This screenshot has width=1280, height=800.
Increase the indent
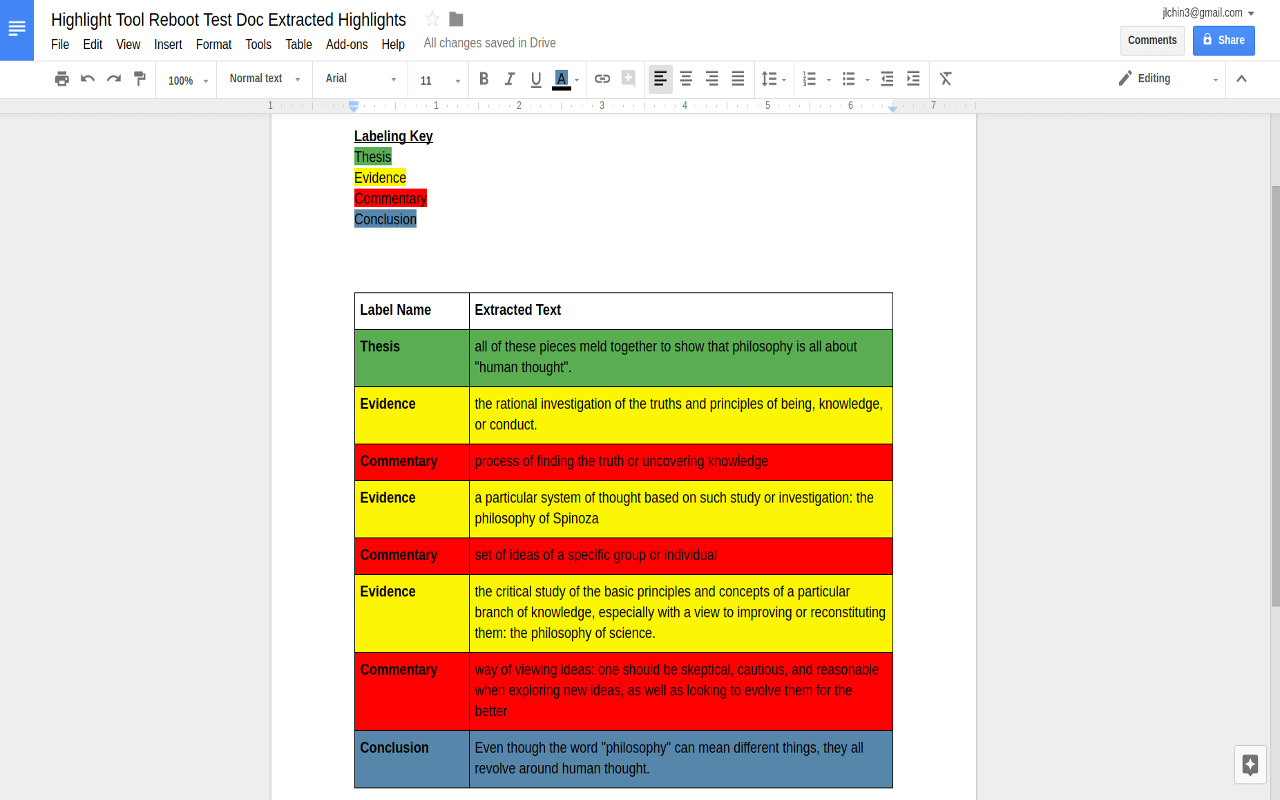pyautogui.click(x=912, y=78)
